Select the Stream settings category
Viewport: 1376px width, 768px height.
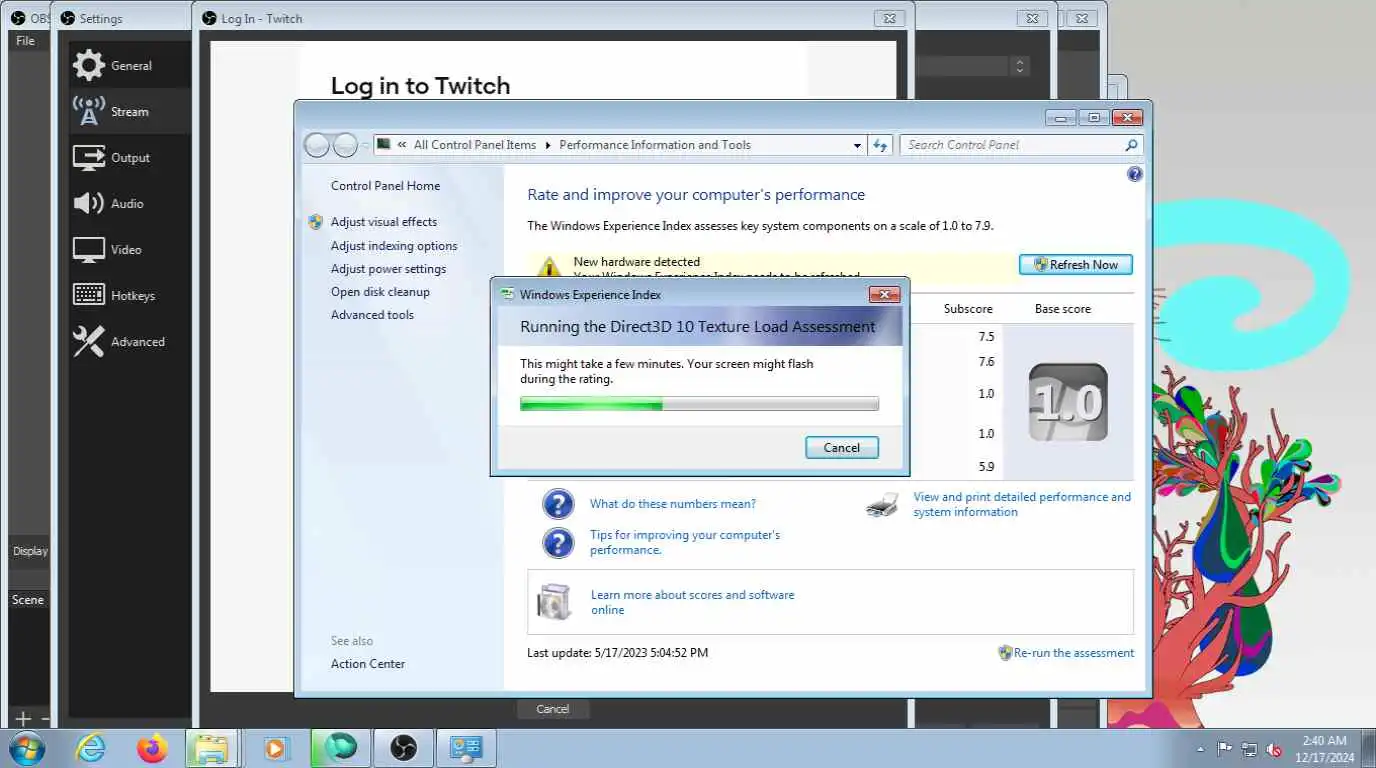(x=130, y=112)
